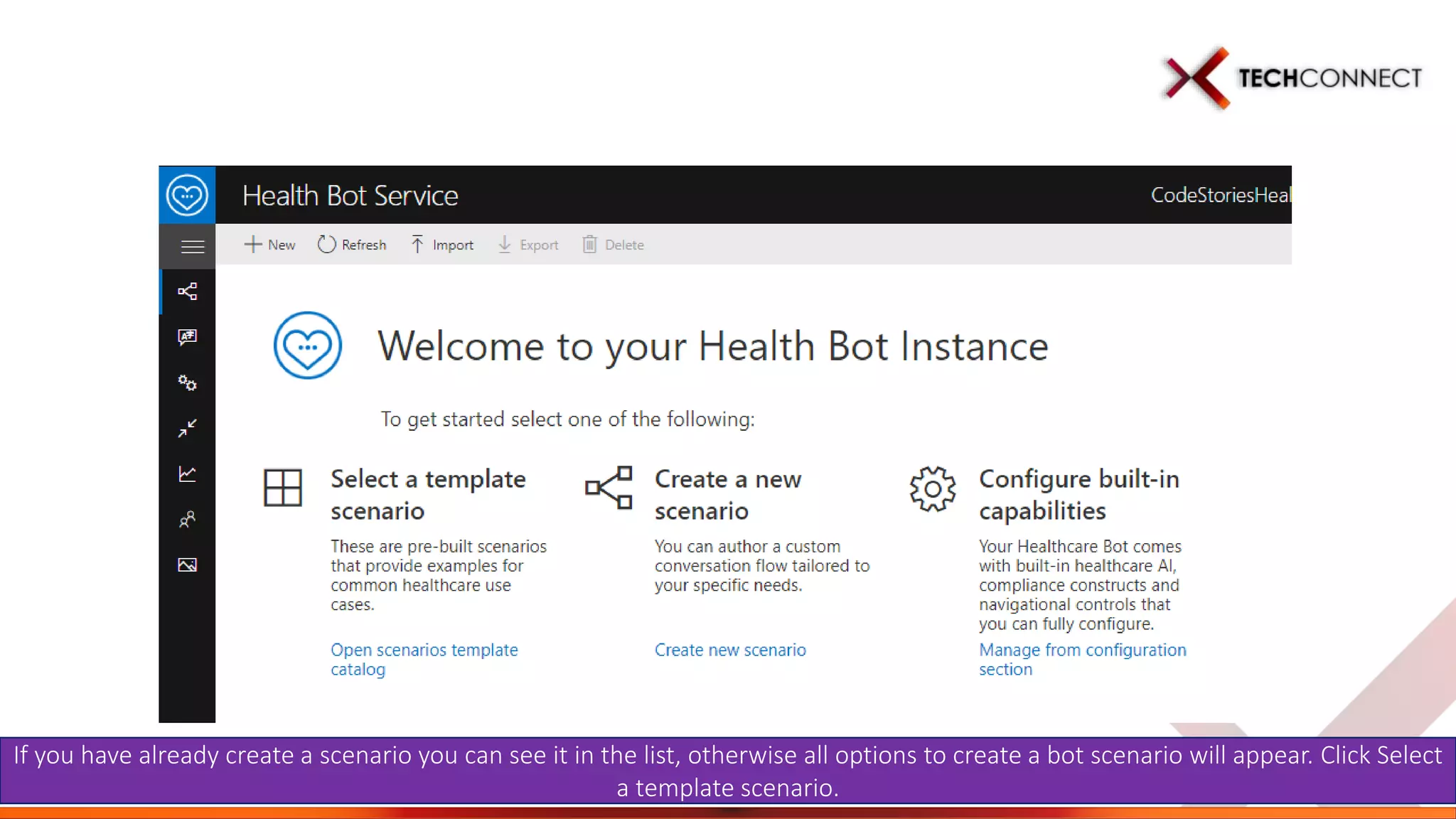Expand the hamburger navigation menu
The width and height of the screenshot is (1456, 819).
coord(192,247)
